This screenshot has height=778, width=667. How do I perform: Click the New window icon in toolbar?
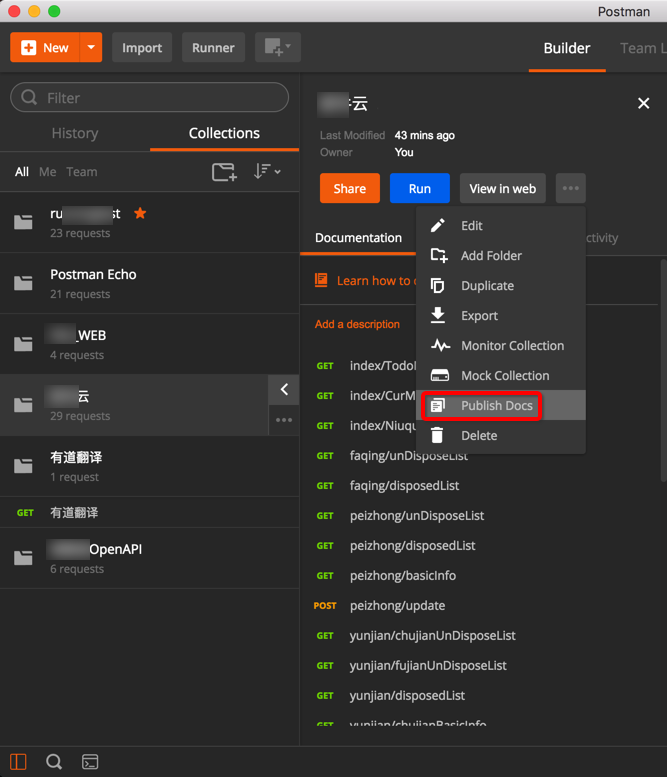[x=277, y=48]
